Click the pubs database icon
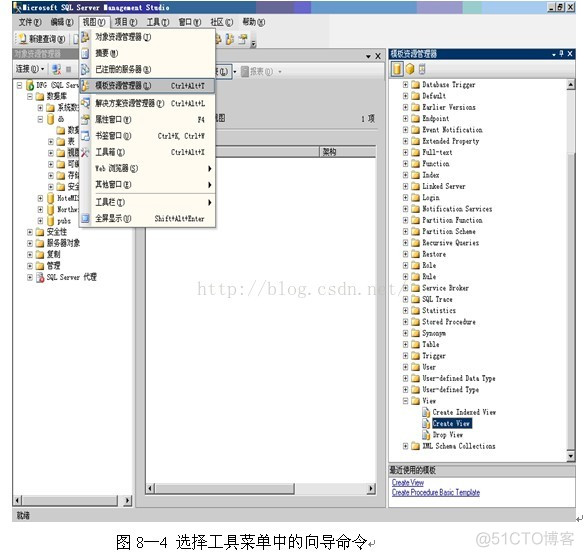Image resolution: width=584 pixels, height=557 pixels. tap(50, 220)
